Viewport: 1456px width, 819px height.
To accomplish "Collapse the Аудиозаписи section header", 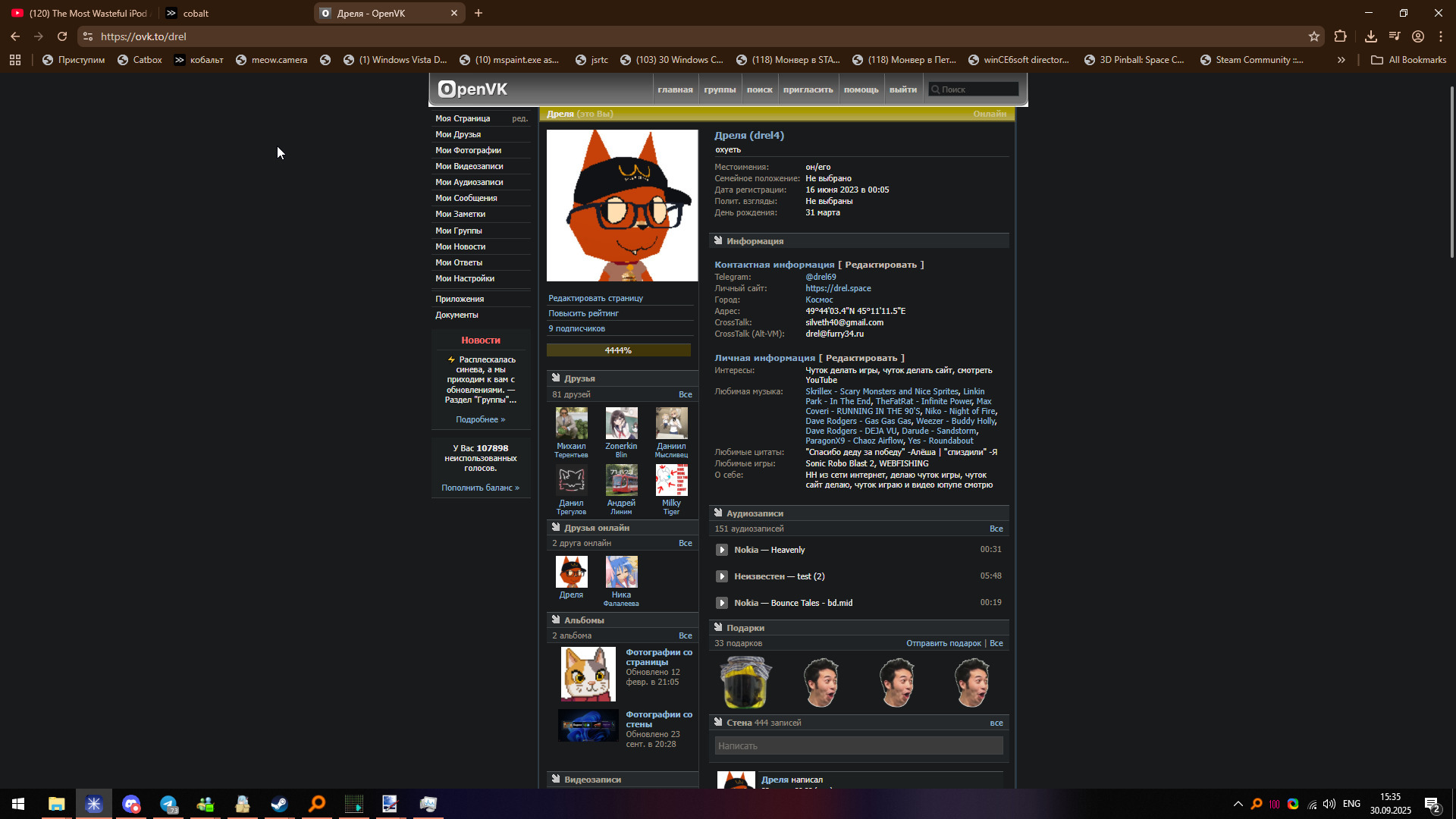I will click(x=755, y=513).
